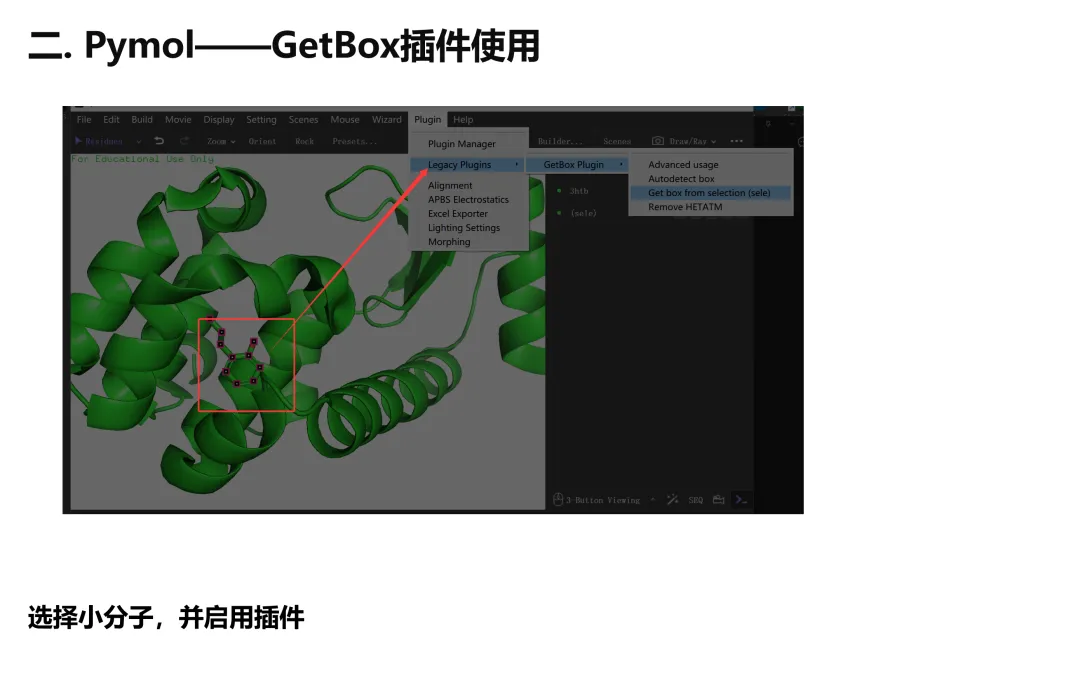Image resolution: width=1080 pixels, height=673 pixels.
Task: Toggle the 3htb visibility dot
Action: tap(559, 191)
